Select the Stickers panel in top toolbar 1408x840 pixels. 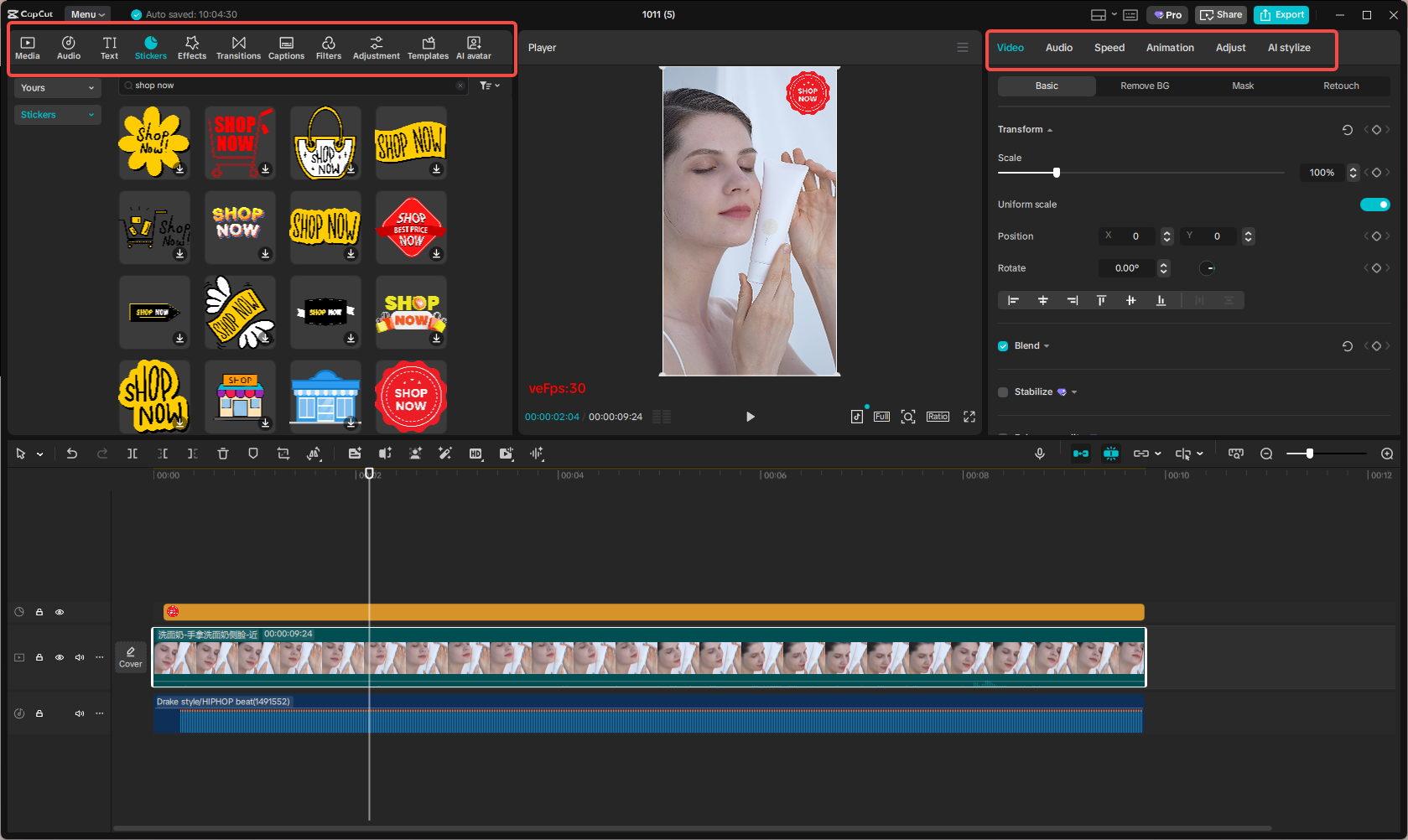(x=151, y=46)
